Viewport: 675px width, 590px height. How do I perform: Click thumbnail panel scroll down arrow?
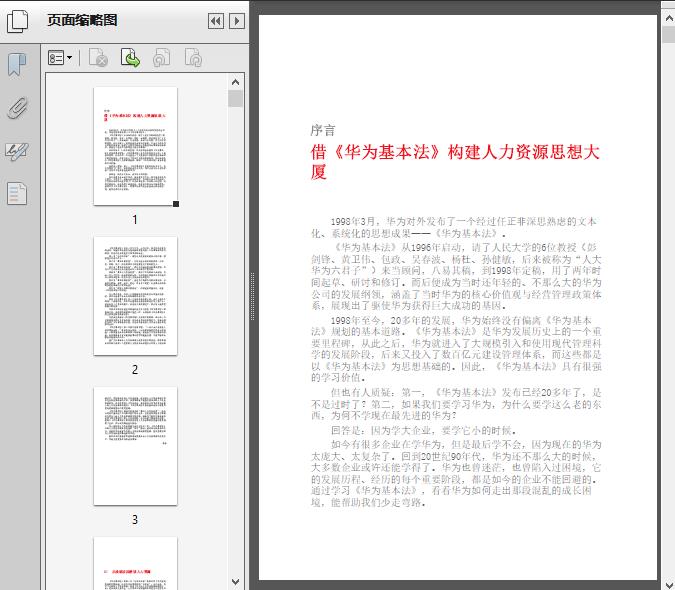235,582
